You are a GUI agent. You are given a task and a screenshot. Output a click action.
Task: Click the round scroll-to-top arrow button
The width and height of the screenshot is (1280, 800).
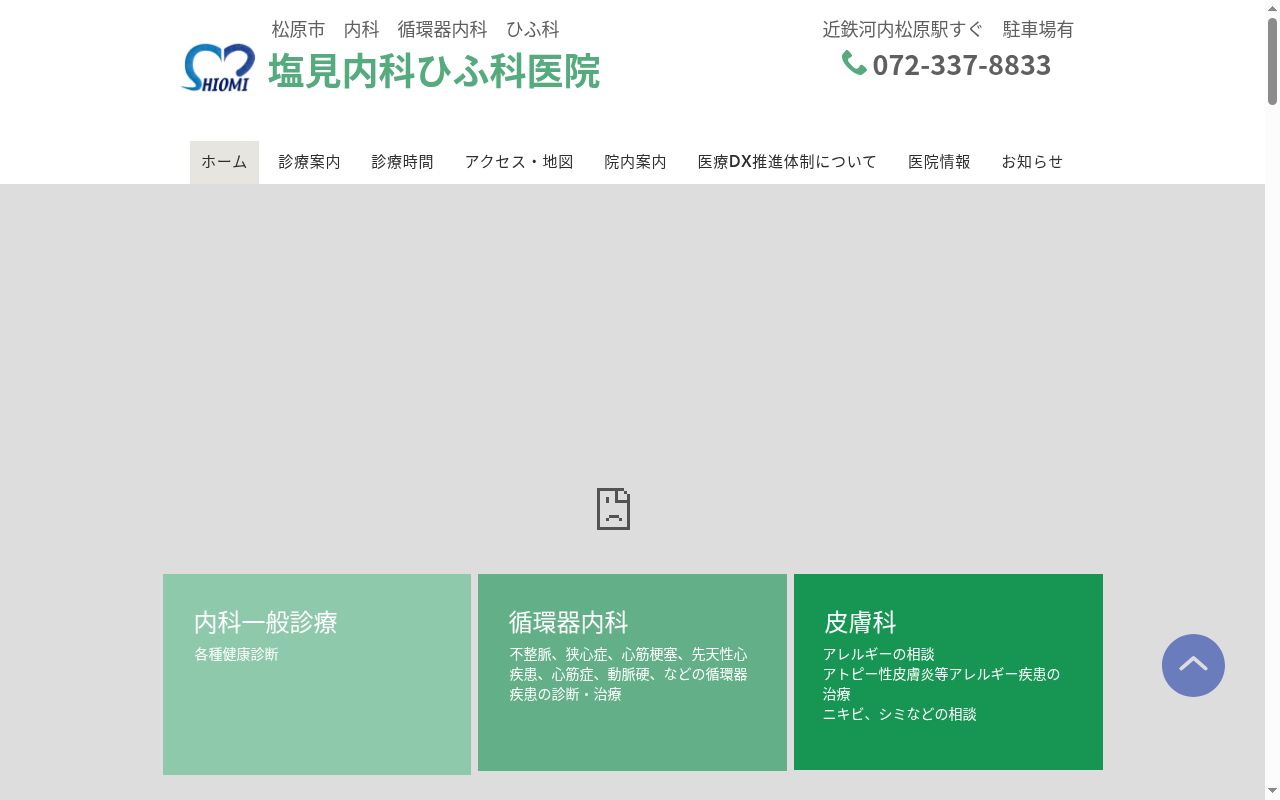tap(1193, 665)
